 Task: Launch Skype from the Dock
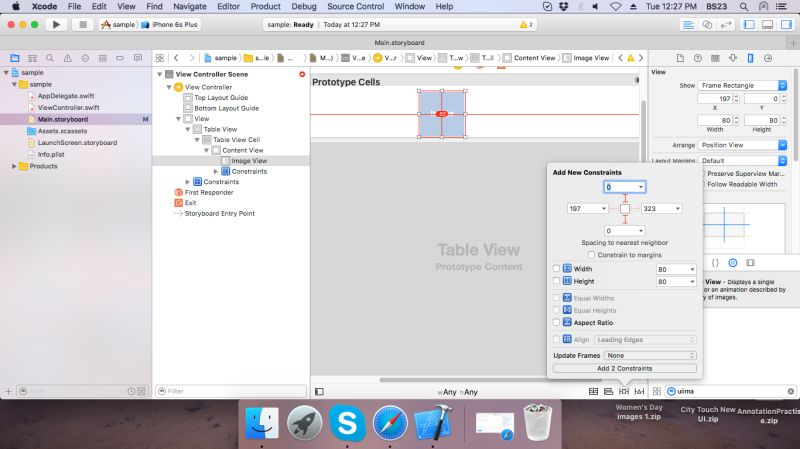(x=347, y=423)
